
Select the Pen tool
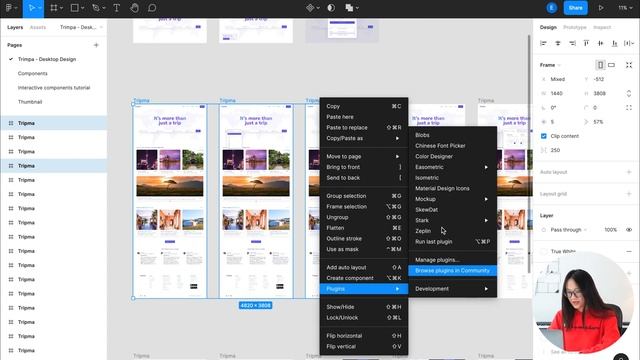tap(96, 8)
